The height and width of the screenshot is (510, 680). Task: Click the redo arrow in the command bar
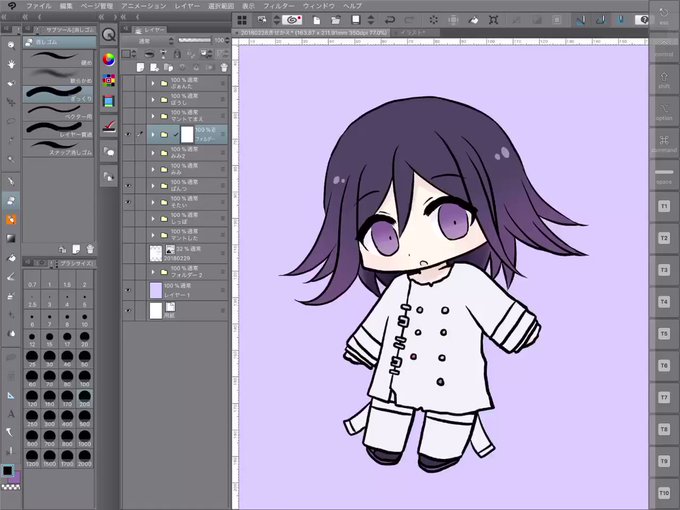409,20
